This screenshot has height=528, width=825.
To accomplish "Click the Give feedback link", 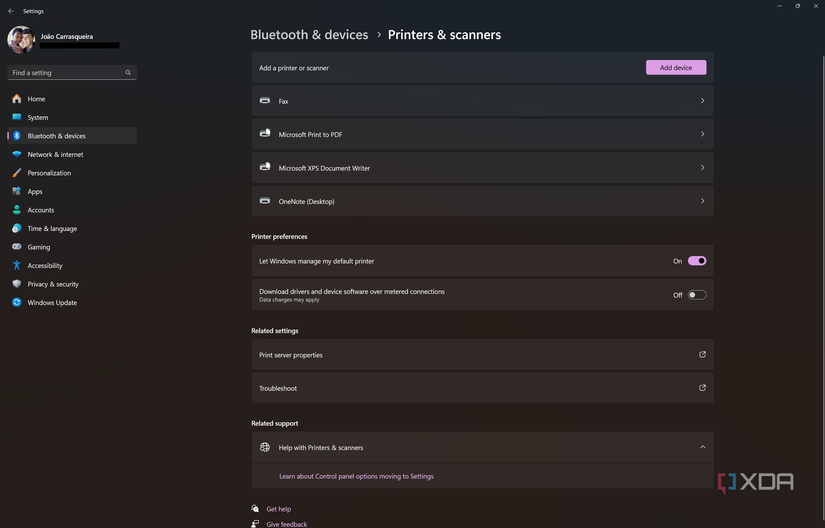I will (287, 524).
